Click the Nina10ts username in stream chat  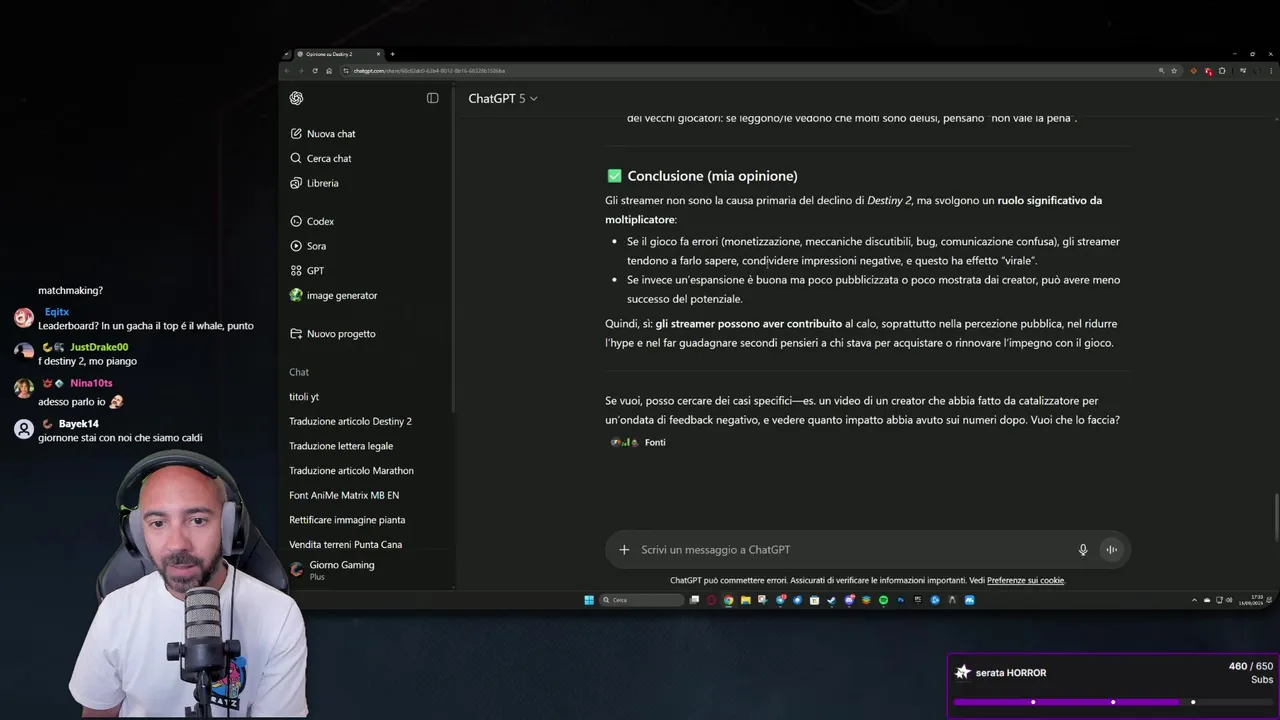click(x=91, y=383)
